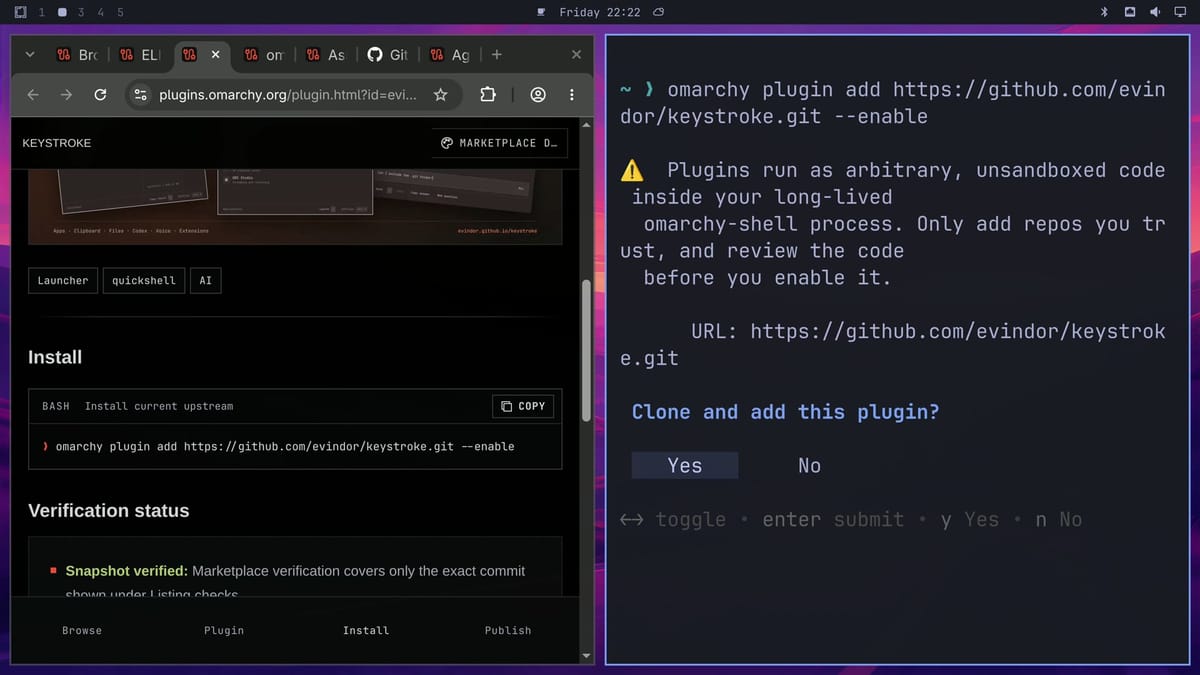The image size is (1200, 675).
Task: Go forward in browser history
Action: [66, 95]
